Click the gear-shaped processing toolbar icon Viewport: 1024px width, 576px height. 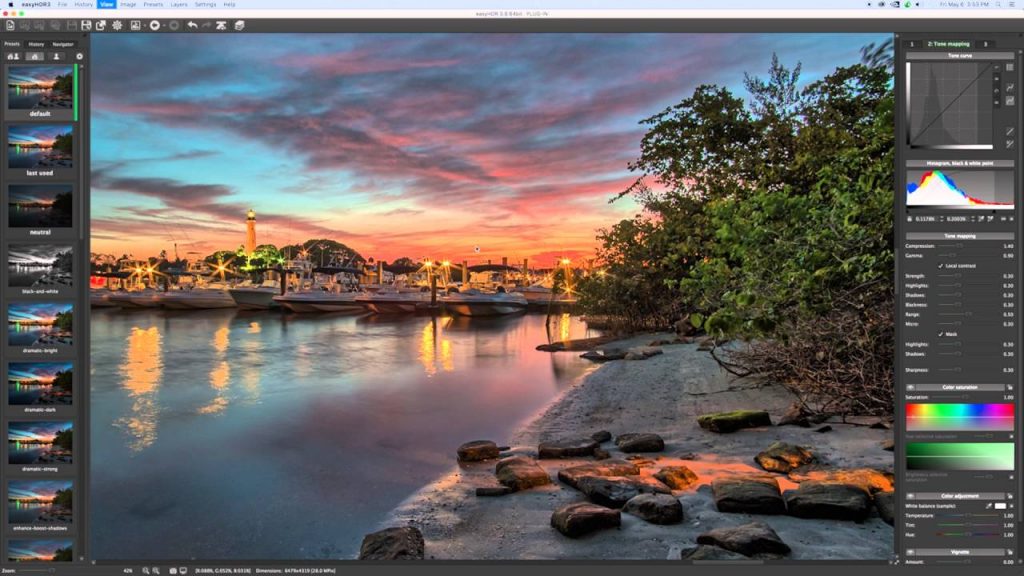point(118,25)
